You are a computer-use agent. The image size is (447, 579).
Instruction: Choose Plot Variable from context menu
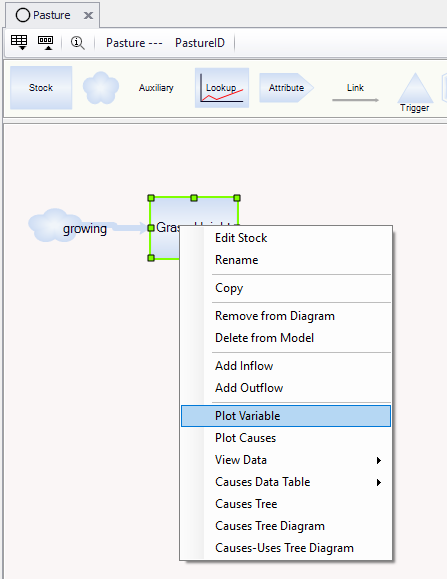point(286,416)
